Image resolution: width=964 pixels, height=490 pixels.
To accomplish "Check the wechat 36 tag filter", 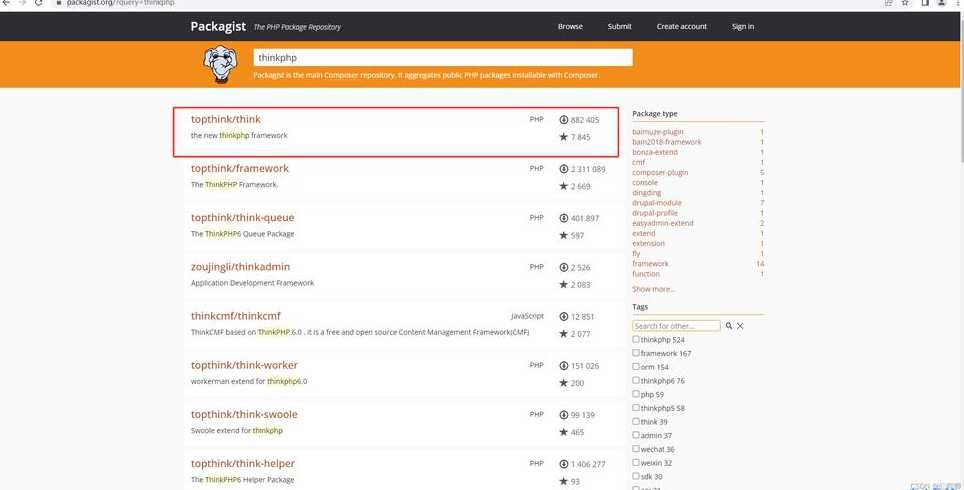I will 636,449.
